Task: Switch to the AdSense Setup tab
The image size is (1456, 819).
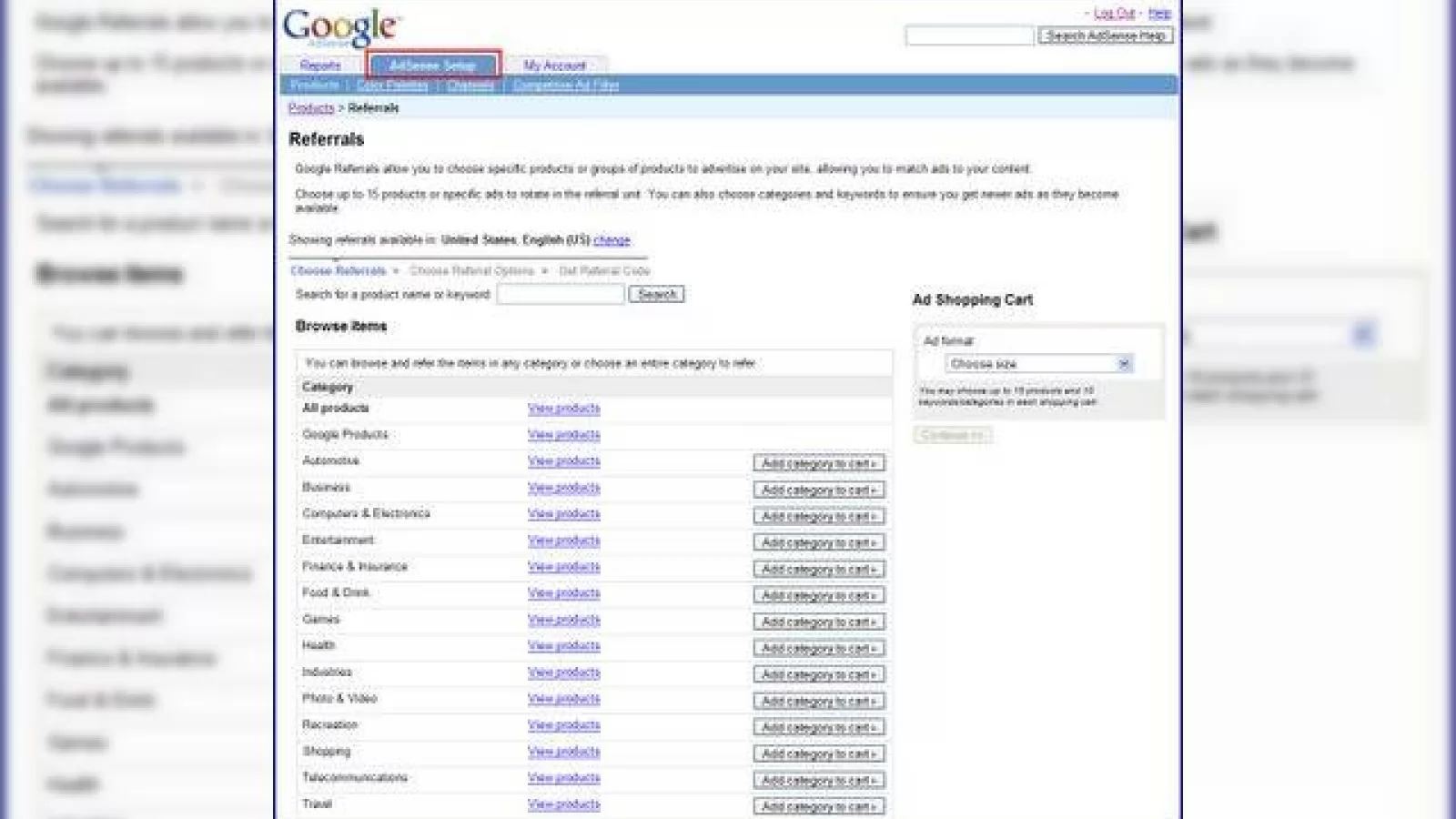Action: coord(433,65)
